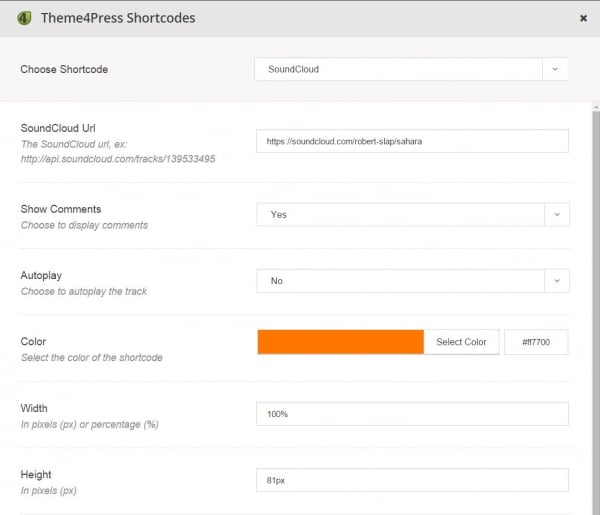Click the Choose Shortcode label
The height and width of the screenshot is (515, 600).
point(64,69)
